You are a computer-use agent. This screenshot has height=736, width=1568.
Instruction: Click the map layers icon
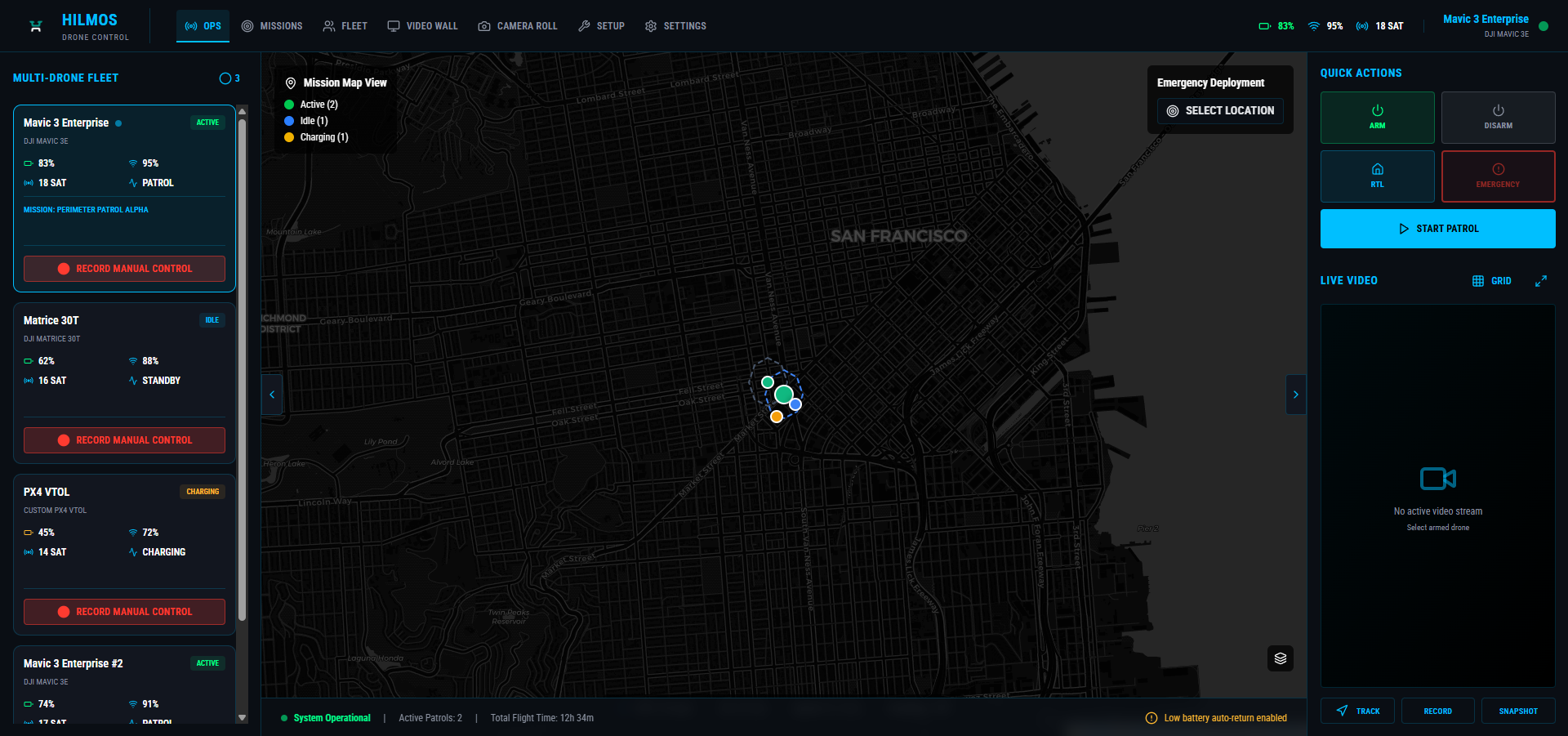[x=1280, y=658]
